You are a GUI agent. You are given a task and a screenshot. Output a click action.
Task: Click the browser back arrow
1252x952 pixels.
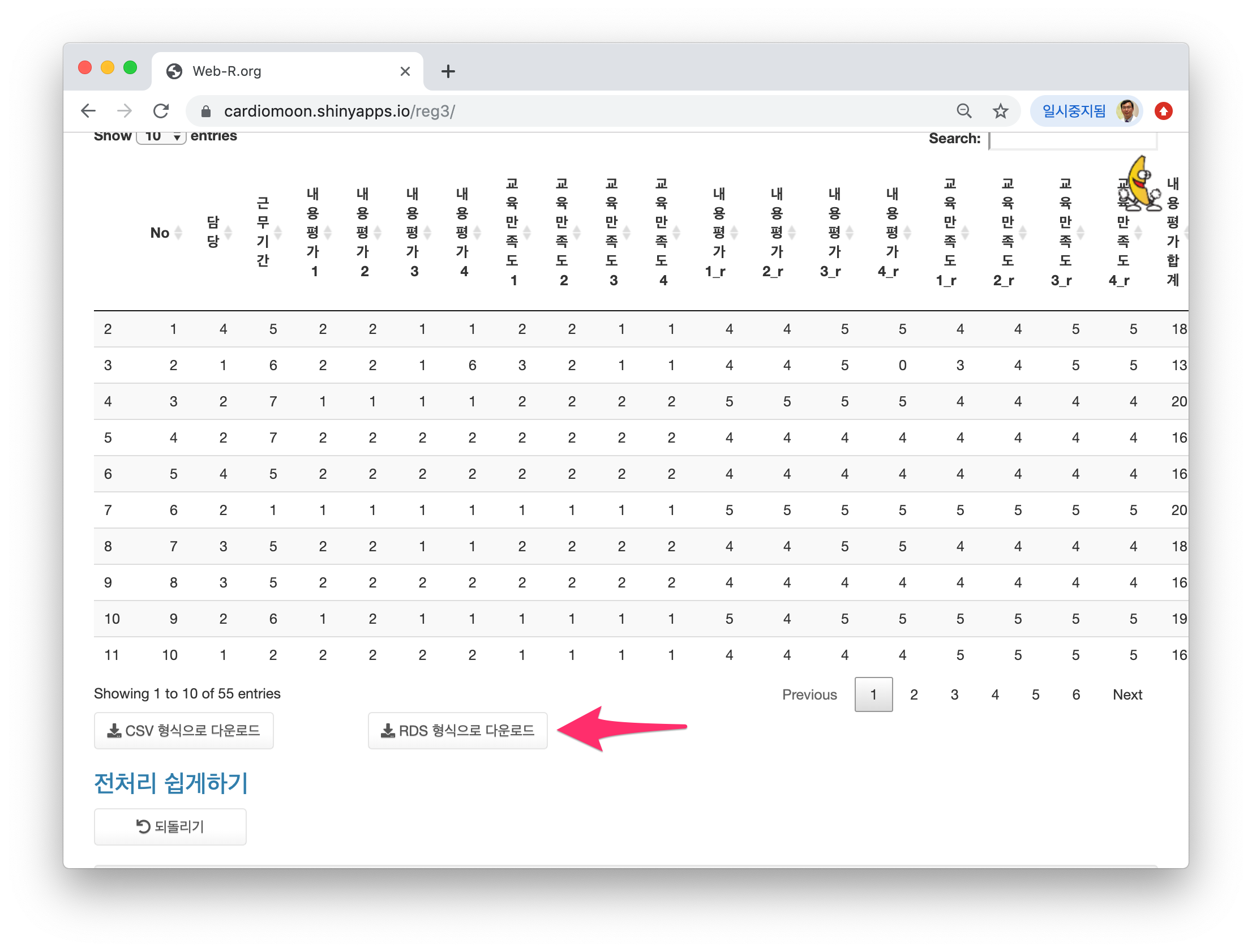(x=88, y=111)
